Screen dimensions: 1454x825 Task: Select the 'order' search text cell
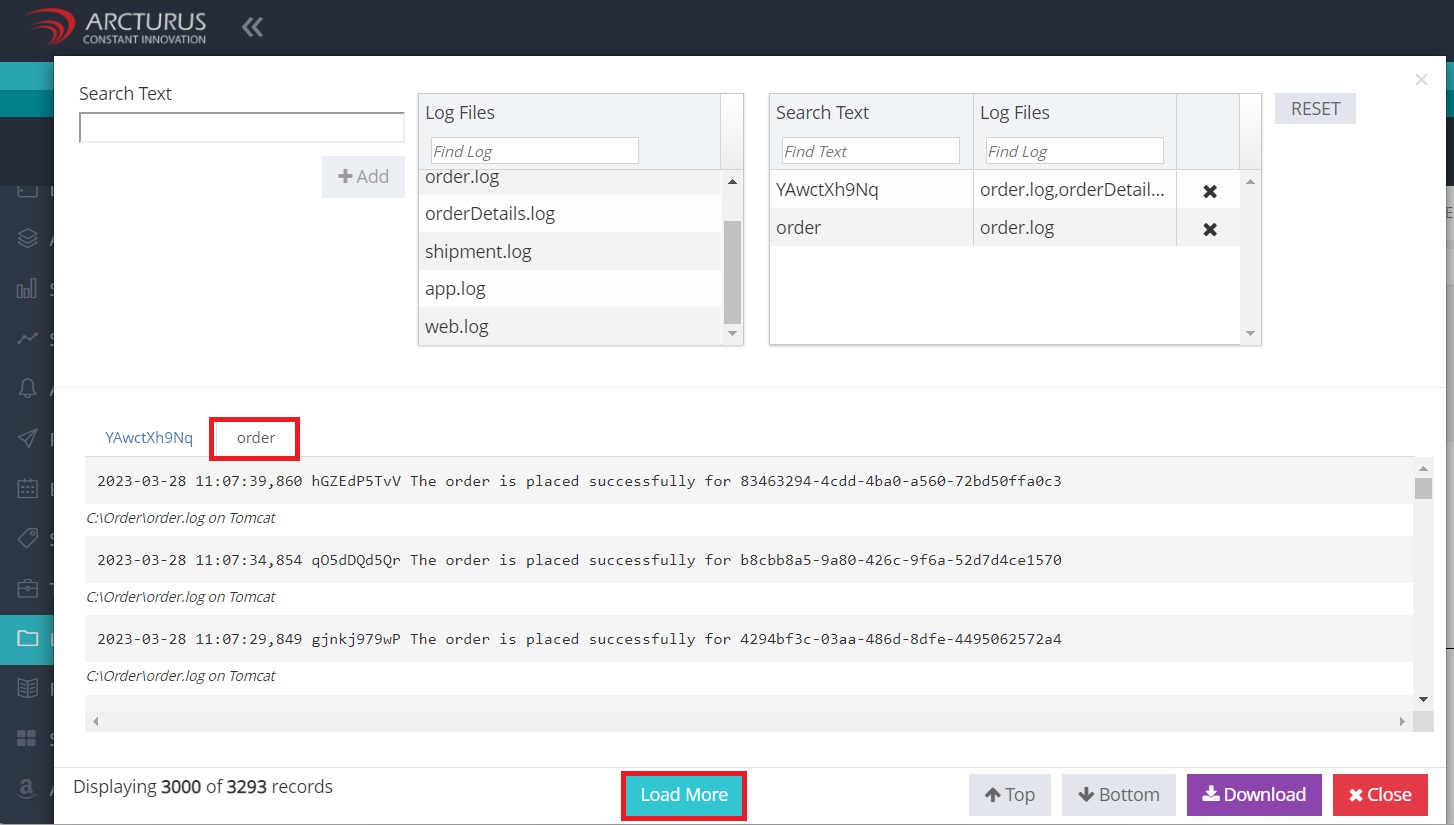click(x=871, y=228)
